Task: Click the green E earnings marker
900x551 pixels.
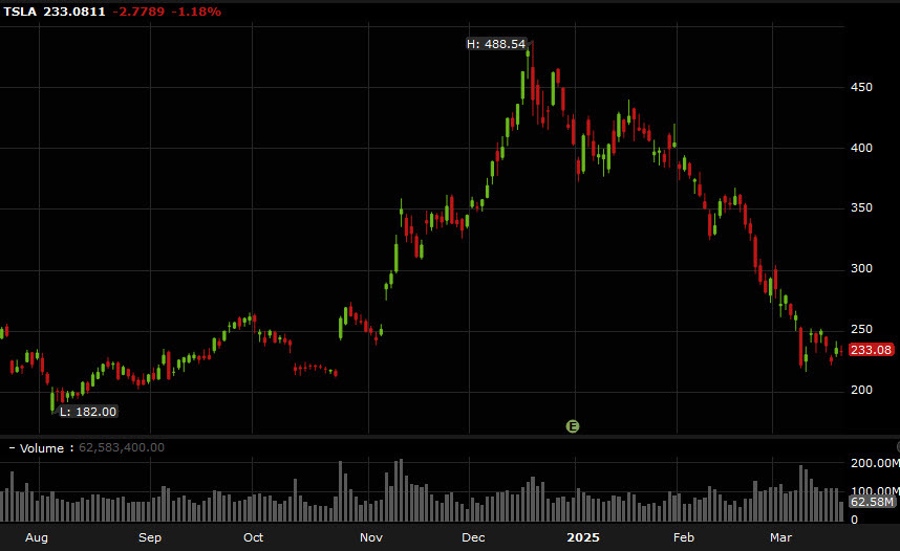Action: (572, 426)
